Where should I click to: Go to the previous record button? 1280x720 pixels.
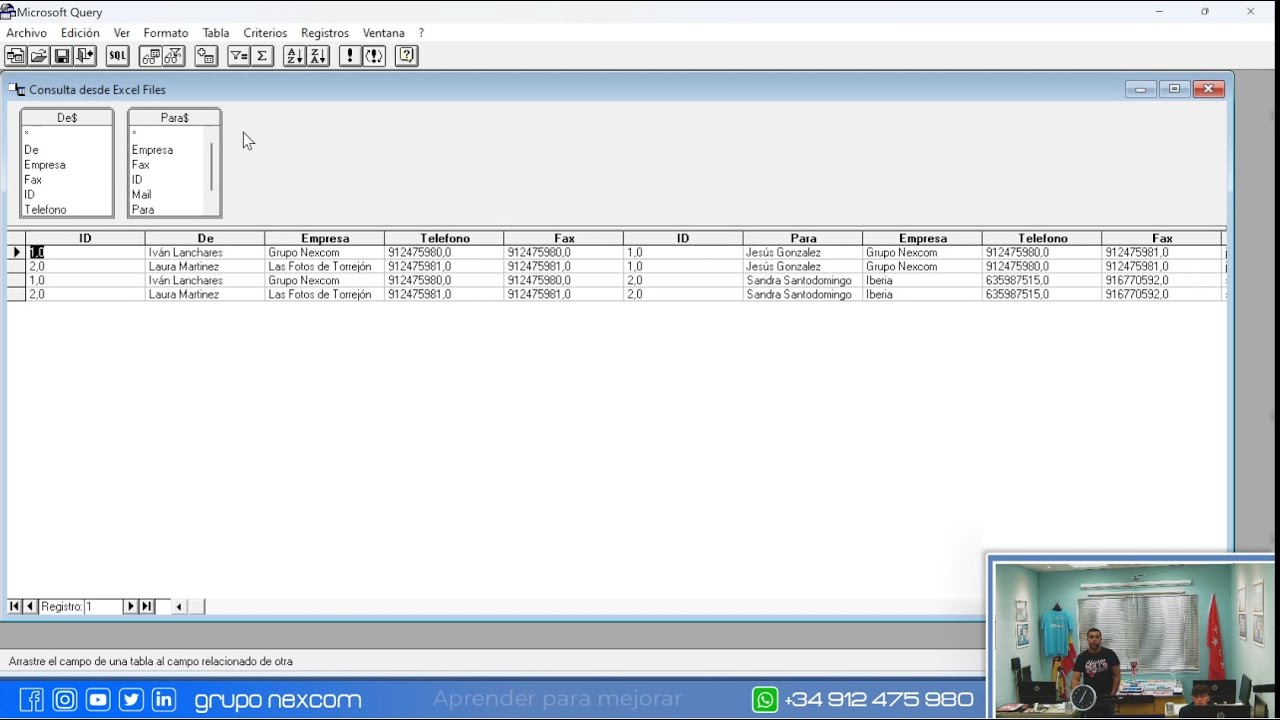pos(30,606)
